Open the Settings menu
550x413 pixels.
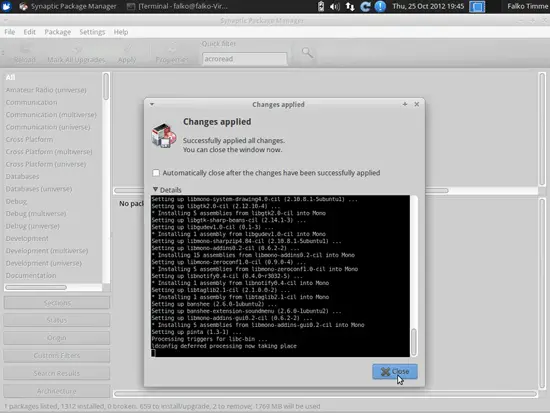click(92, 32)
